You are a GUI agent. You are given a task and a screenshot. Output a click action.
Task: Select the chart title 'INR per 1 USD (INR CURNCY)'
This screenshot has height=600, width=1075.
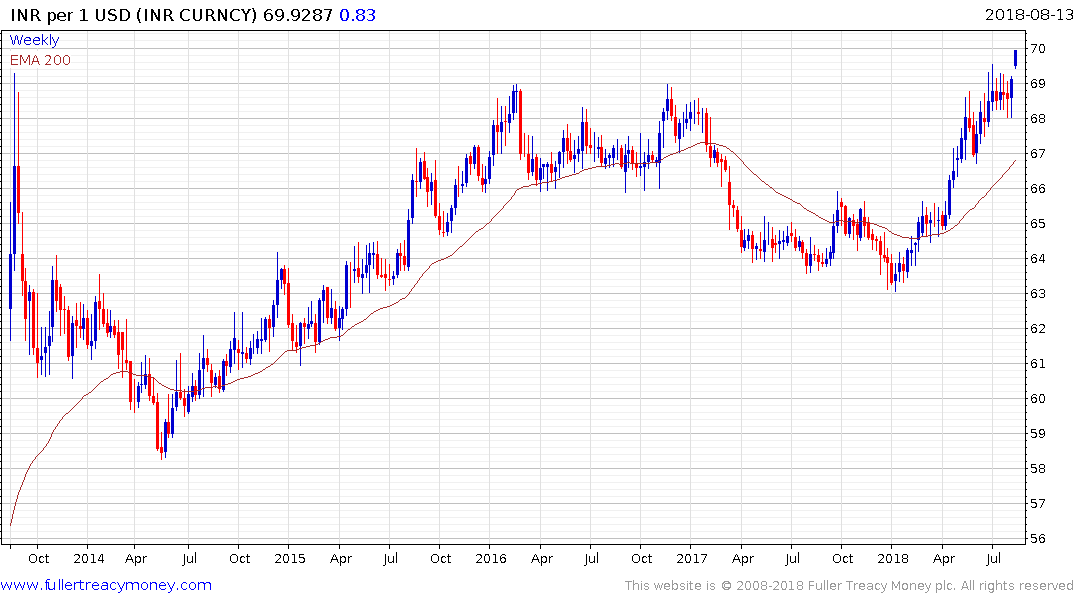point(134,15)
